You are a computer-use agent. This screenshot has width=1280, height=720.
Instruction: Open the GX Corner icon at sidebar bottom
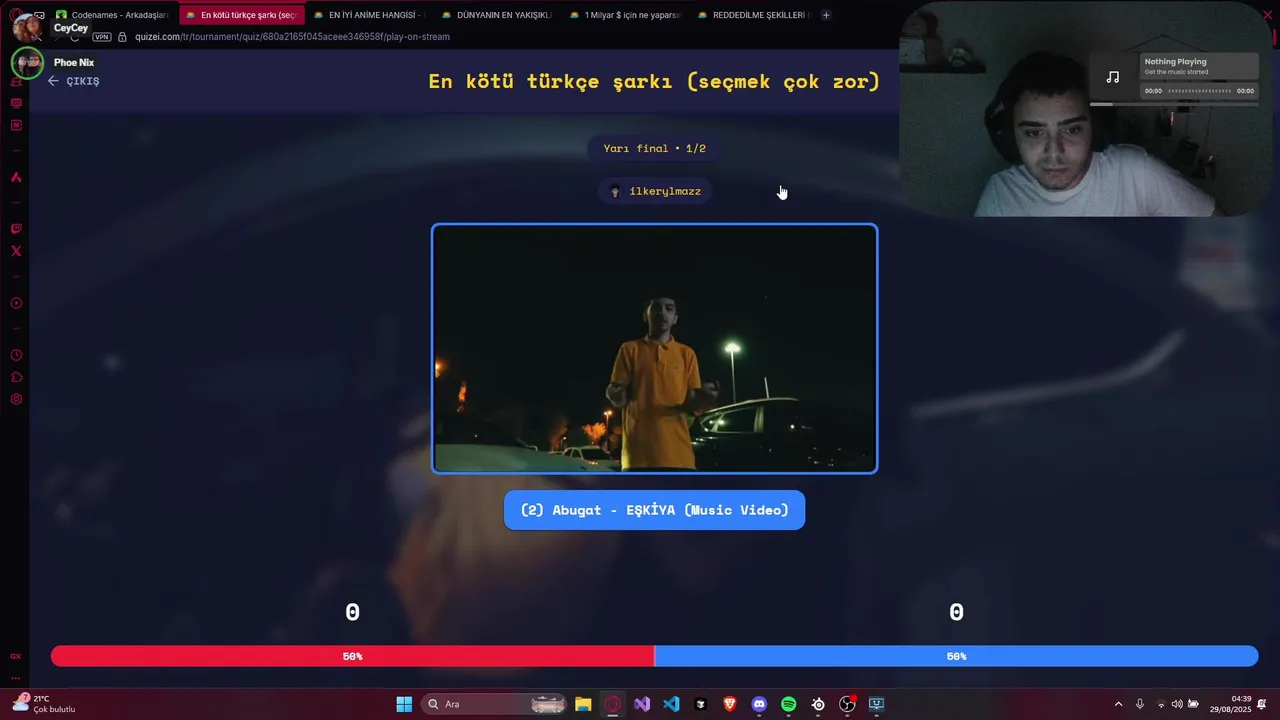tap(16, 656)
